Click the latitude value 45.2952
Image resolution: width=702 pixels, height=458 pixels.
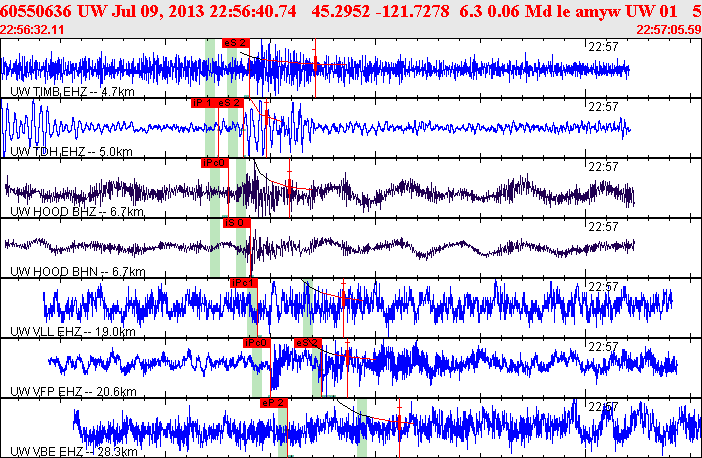point(341,11)
